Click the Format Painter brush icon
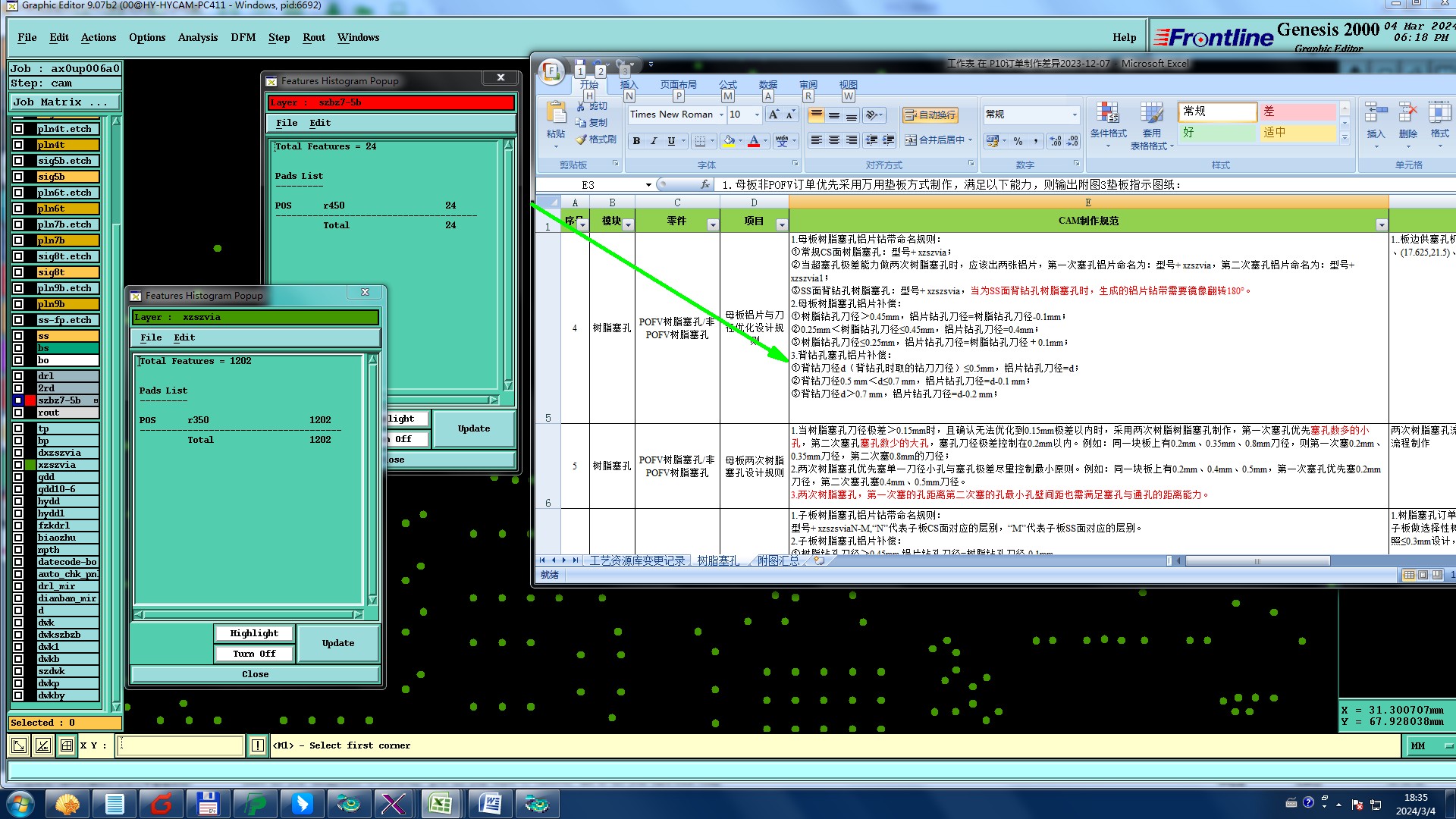 [x=582, y=140]
